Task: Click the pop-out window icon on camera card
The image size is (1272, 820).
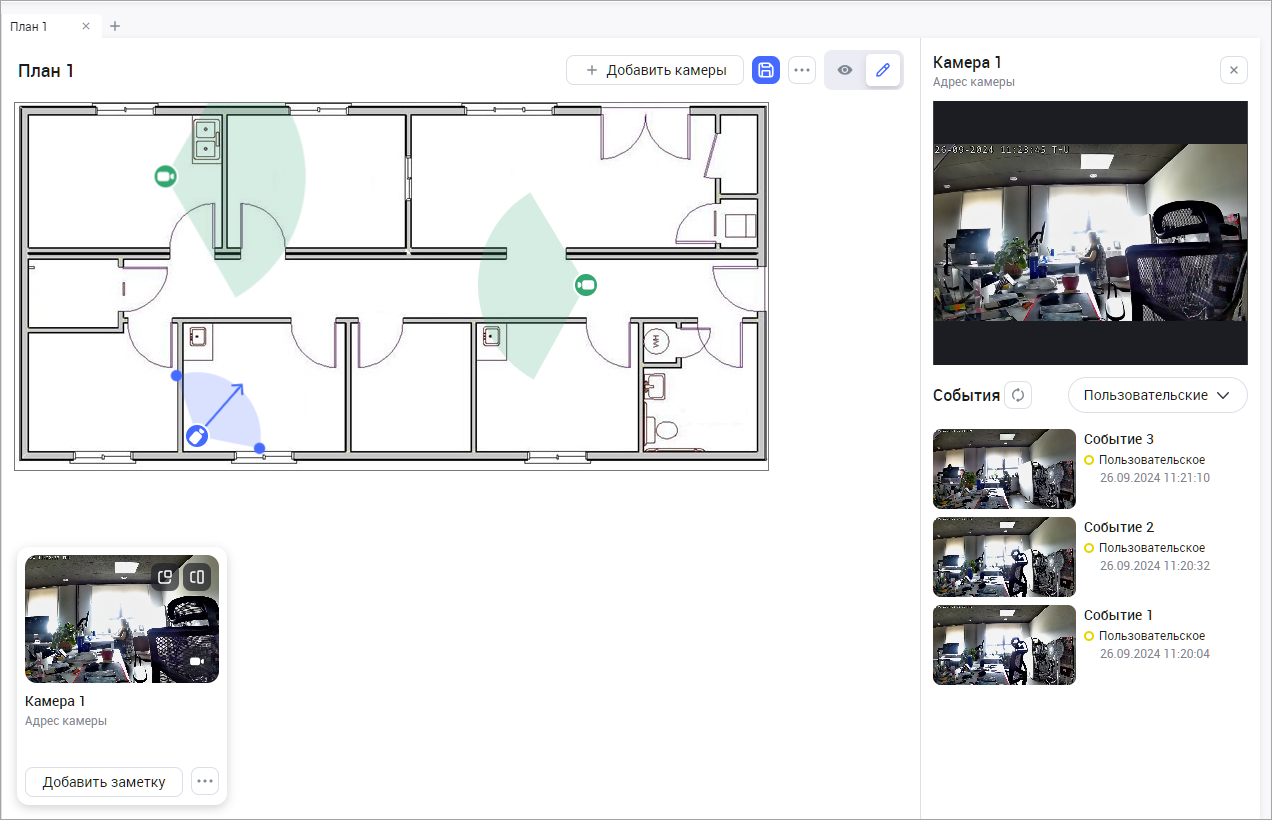Action: point(166,577)
